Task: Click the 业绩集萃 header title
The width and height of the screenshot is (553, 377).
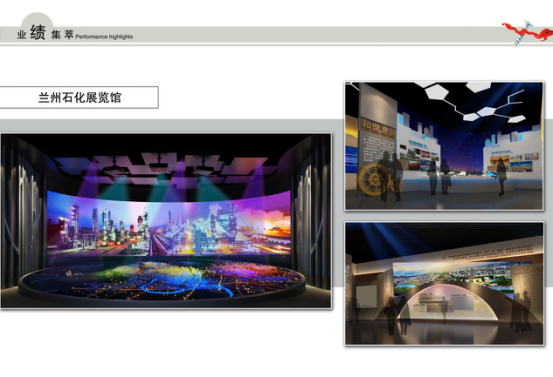Action: (45, 33)
